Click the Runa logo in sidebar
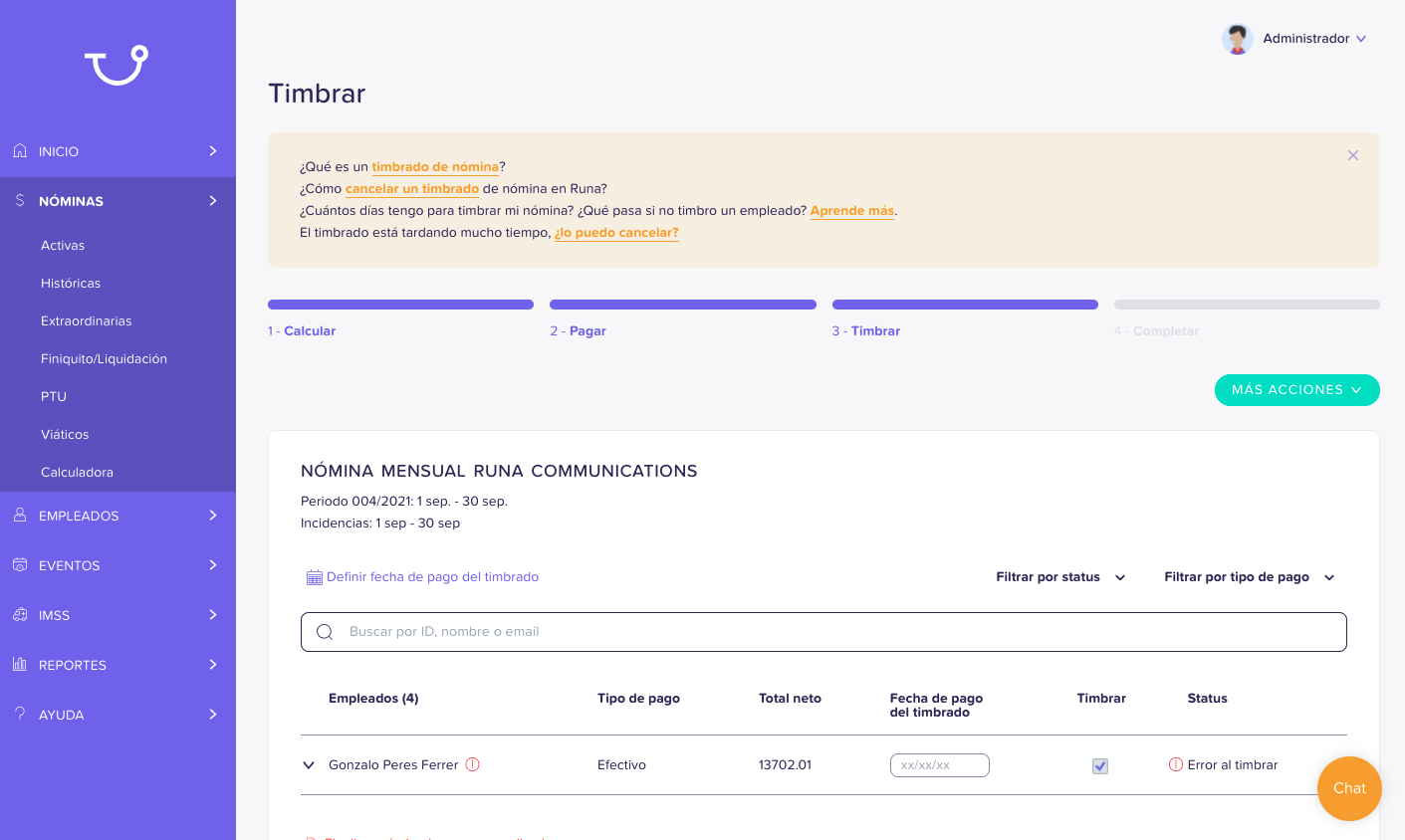Viewport: 1405px width, 840px height. [117, 65]
